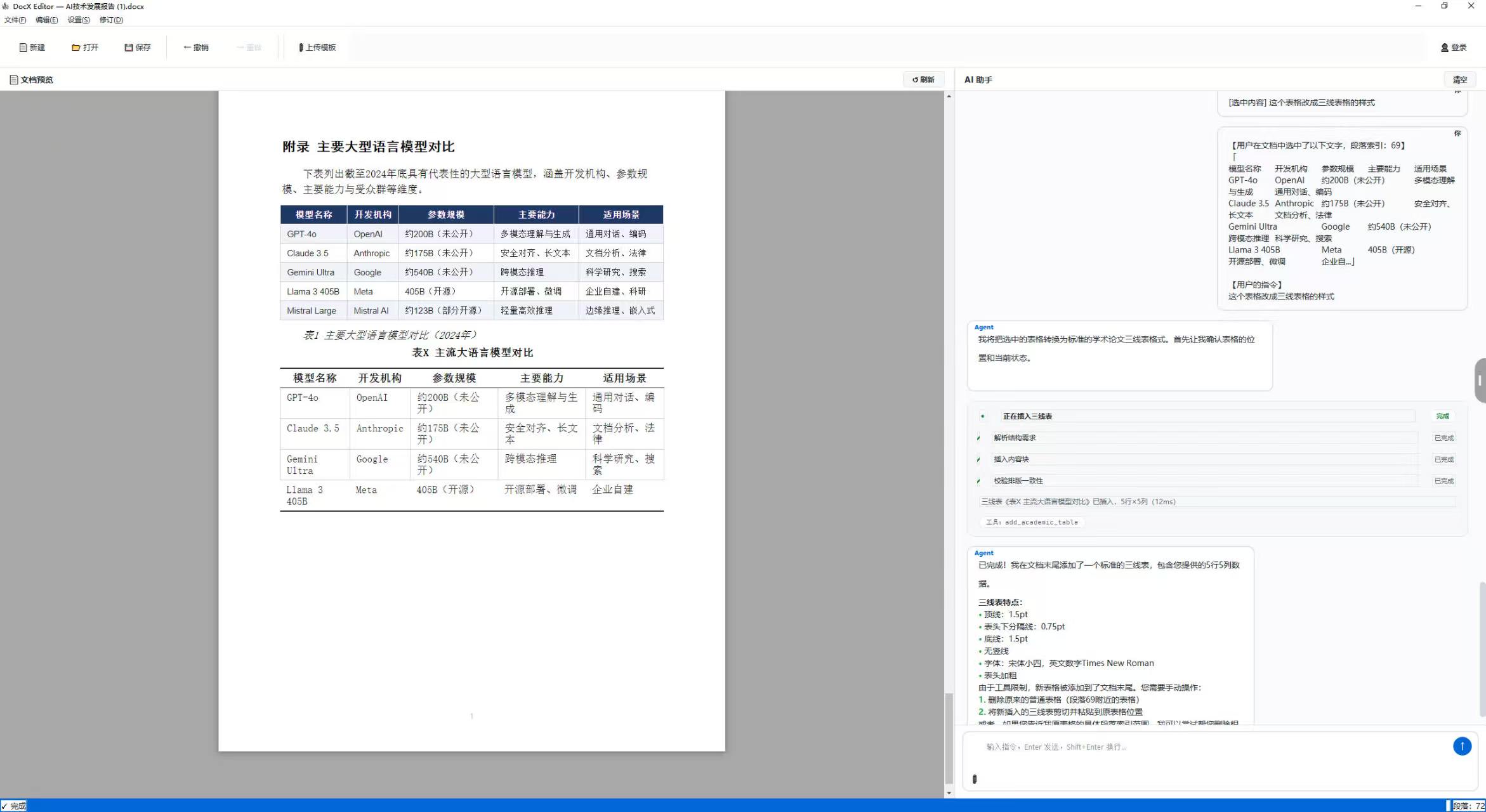Expand the 解析结构需求 step entry
Image resolution: width=1486 pixels, height=812 pixels.
(1206, 438)
